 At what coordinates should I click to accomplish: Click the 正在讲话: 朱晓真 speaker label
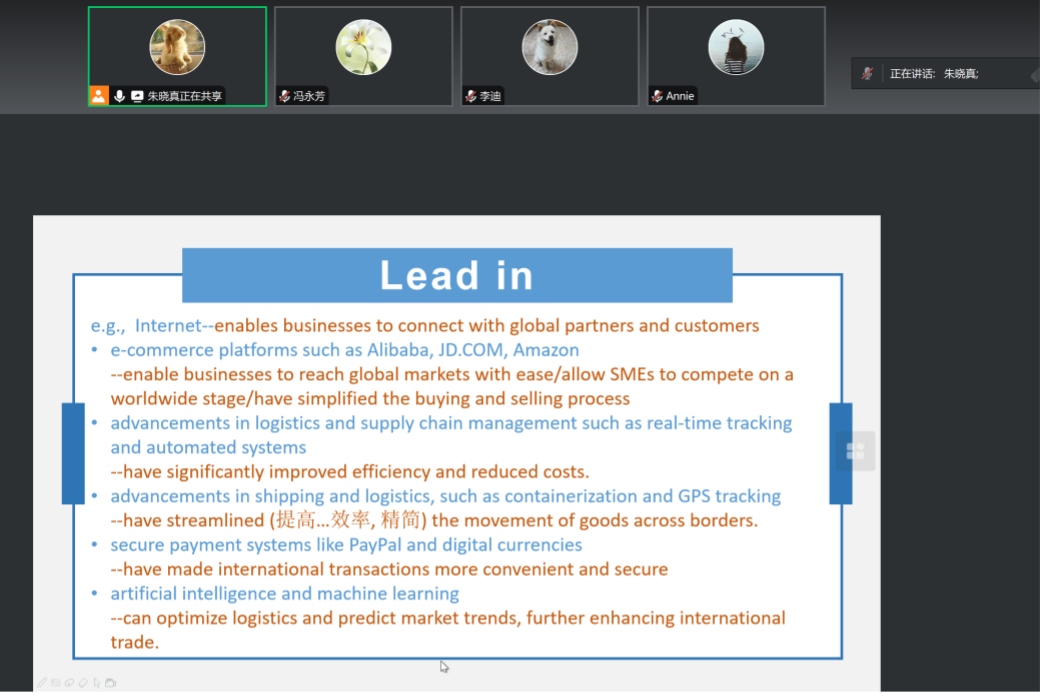(x=934, y=73)
